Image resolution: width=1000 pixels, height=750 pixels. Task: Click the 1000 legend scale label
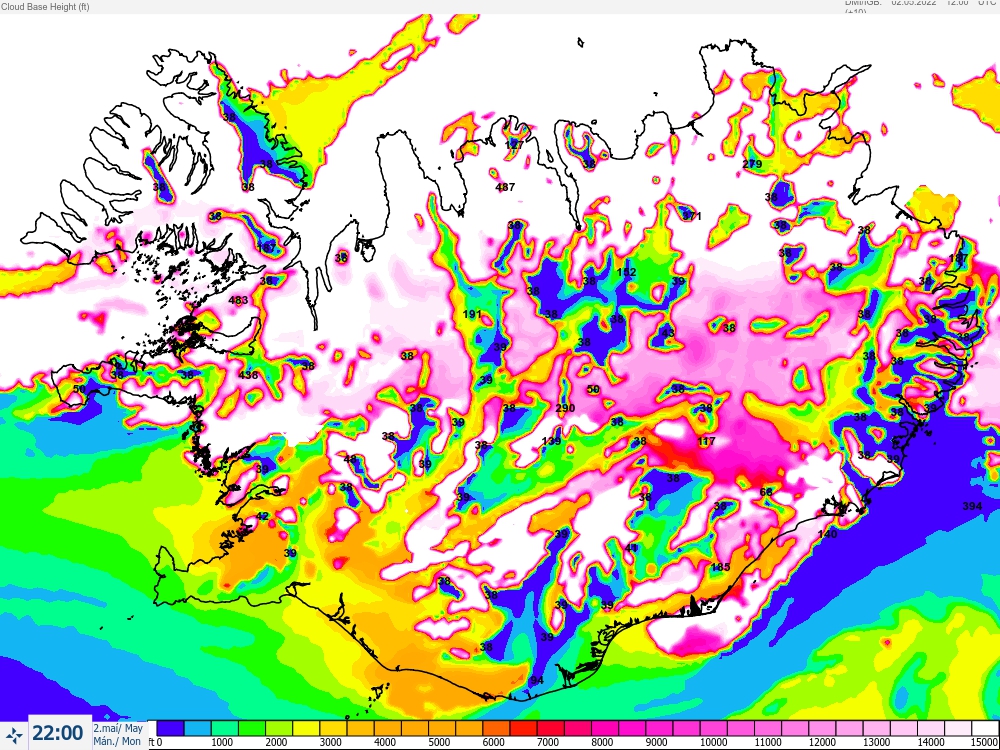coord(221,742)
